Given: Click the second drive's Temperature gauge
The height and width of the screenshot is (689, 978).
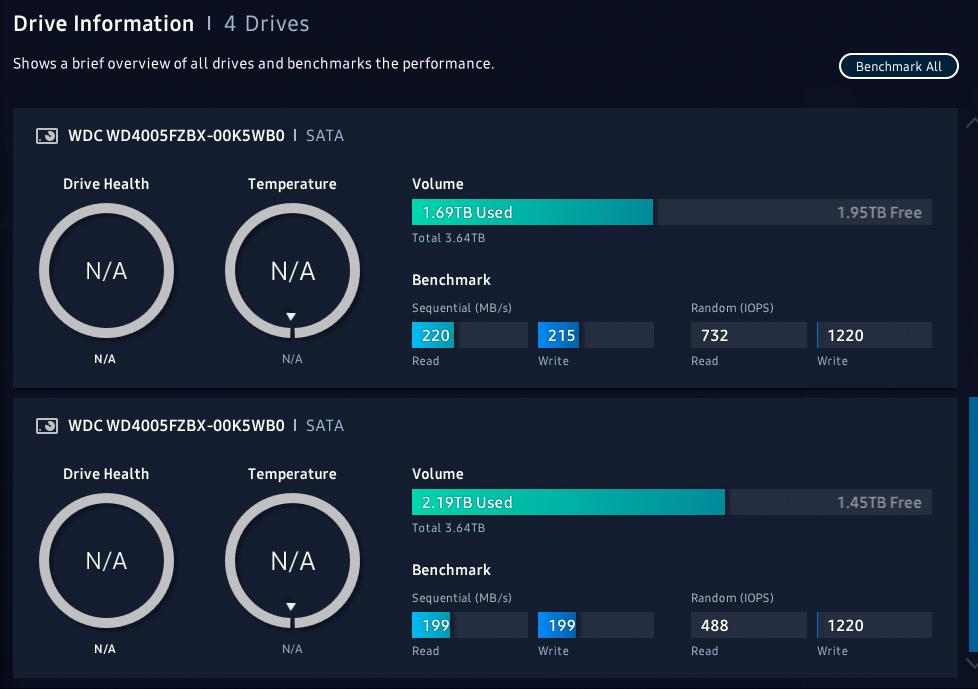Looking at the screenshot, I should click(292, 561).
